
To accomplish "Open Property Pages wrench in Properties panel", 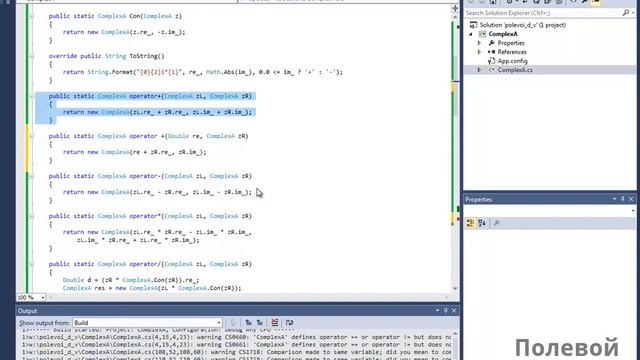I will pyautogui.click(x=496, y=223).
